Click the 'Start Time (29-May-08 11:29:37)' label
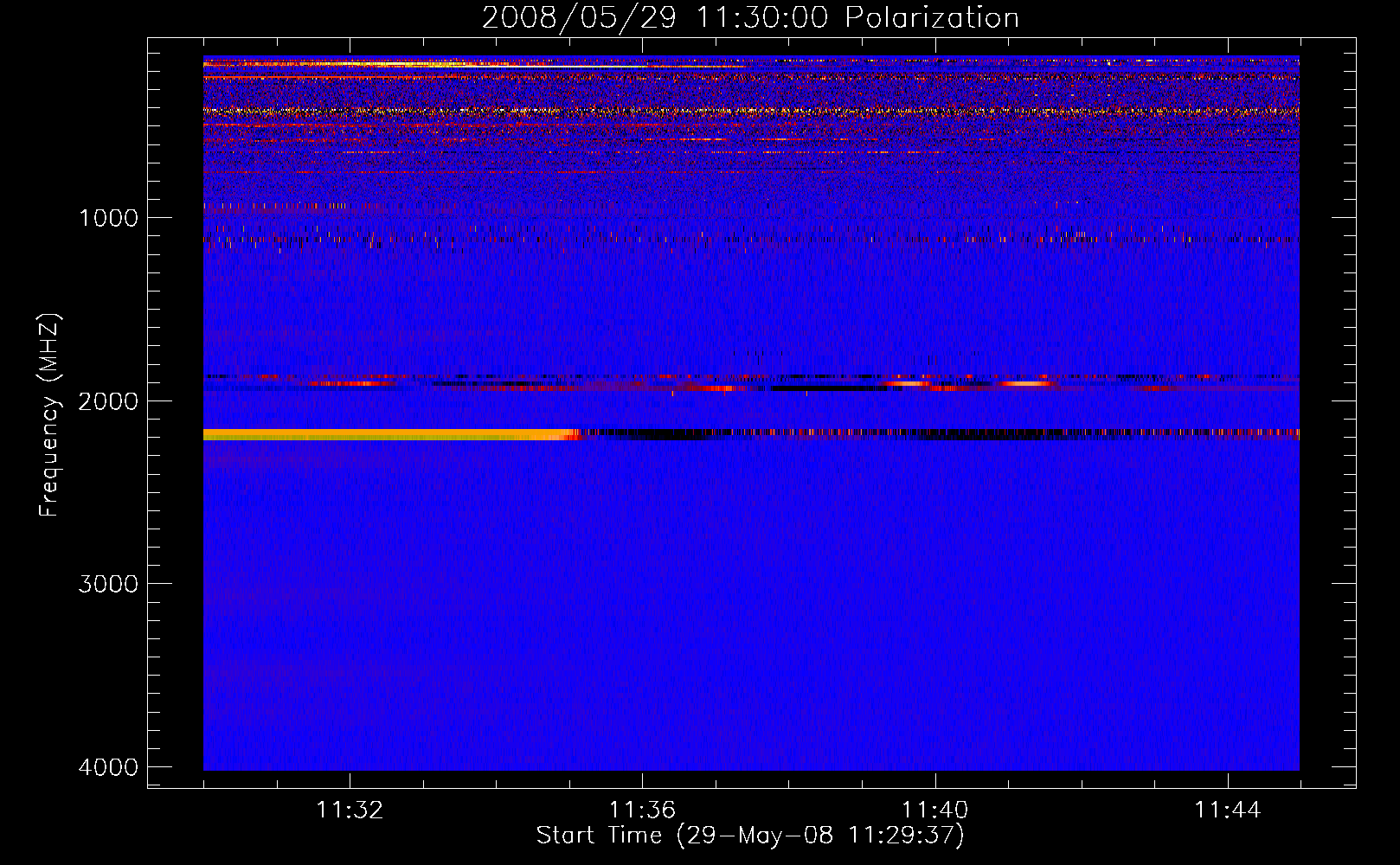Viewport: 1400px width, 865px height. tap(750, 836)
